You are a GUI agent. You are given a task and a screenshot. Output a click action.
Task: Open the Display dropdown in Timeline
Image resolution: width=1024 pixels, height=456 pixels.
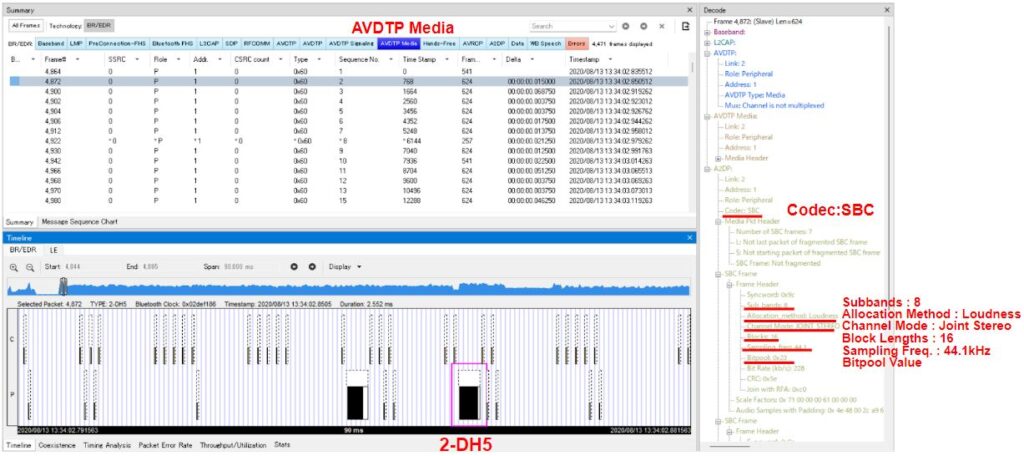(345, 267)
